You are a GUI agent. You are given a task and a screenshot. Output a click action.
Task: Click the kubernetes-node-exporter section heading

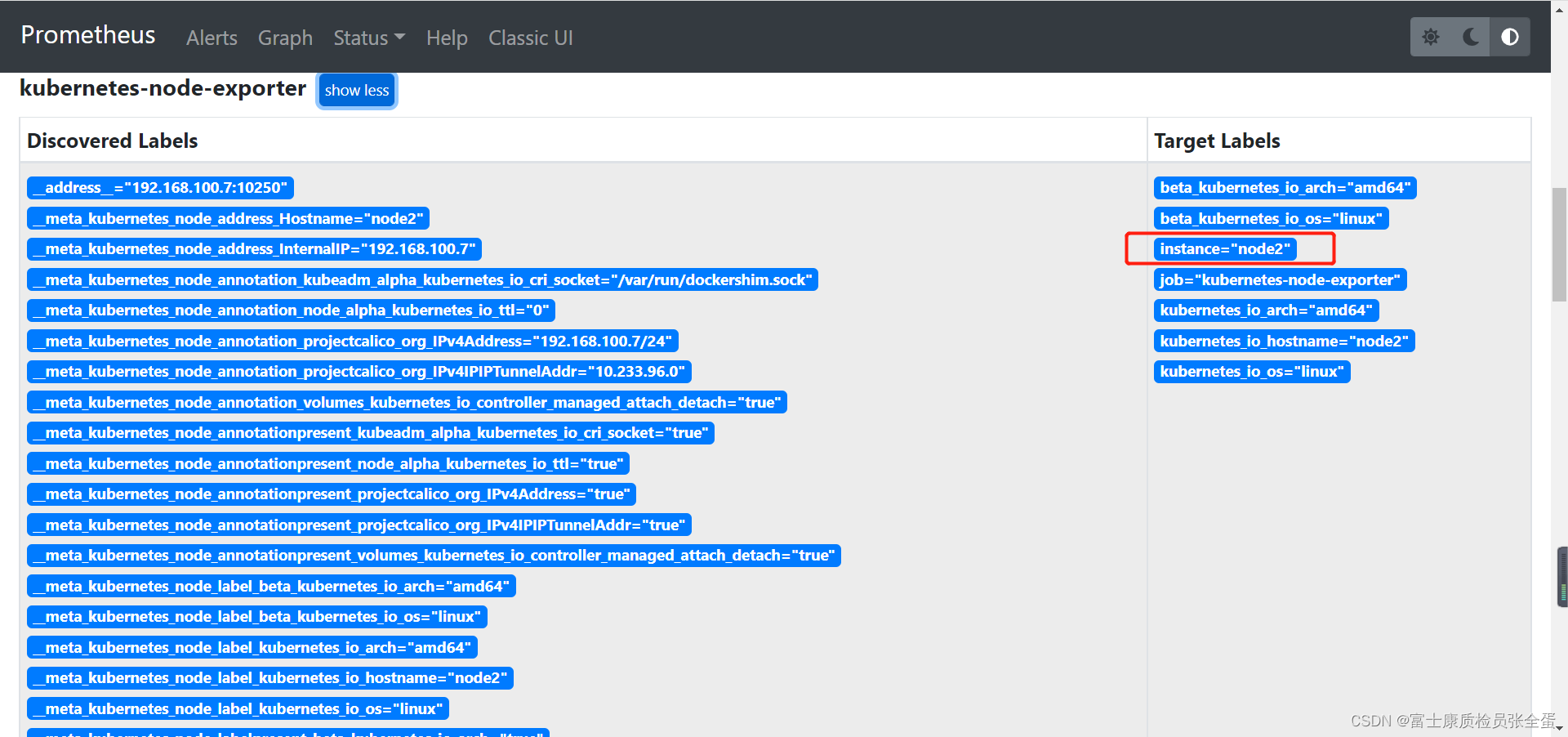click(163, 88)
